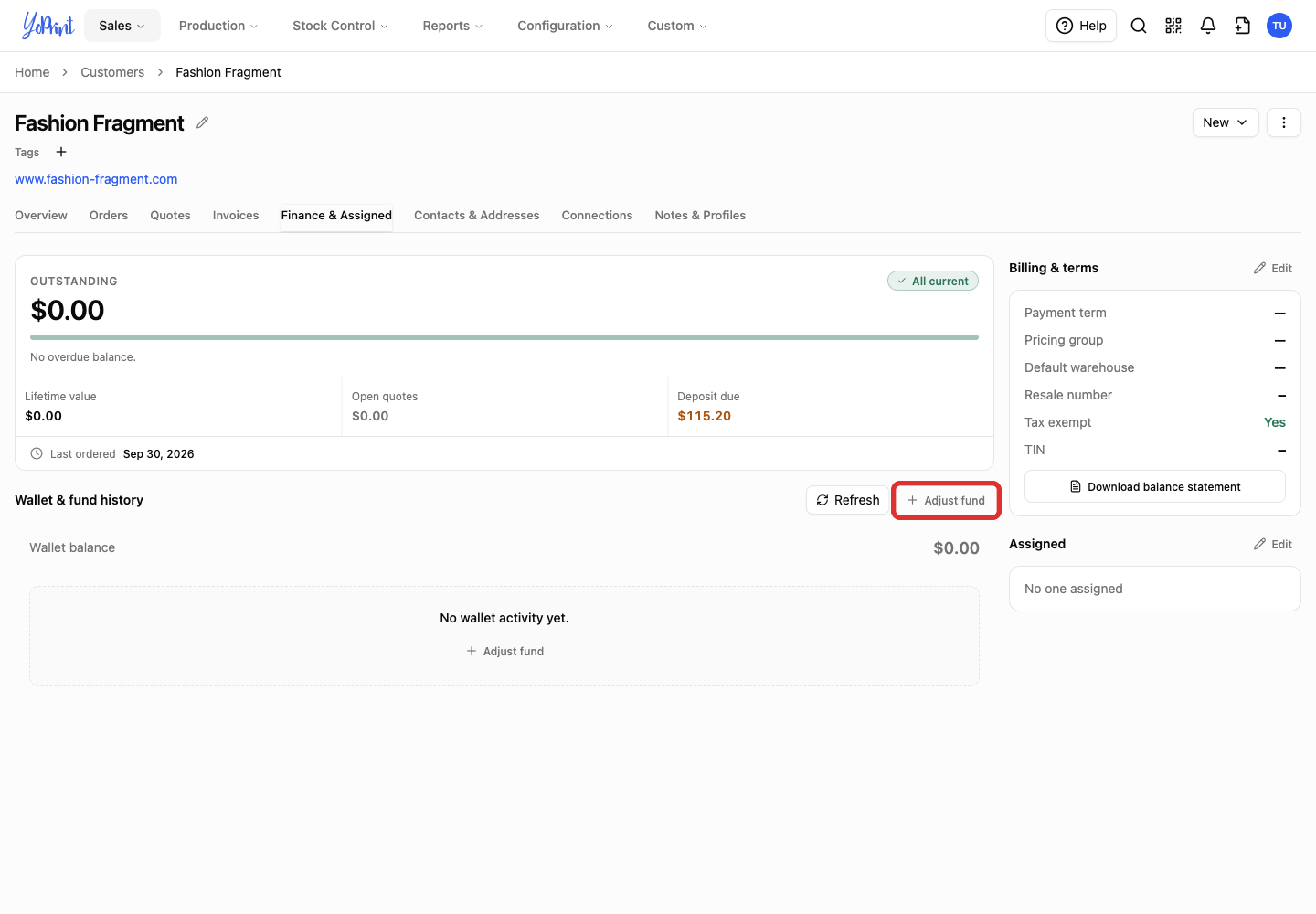Edit customer name with pencil icon

(203, 122)
